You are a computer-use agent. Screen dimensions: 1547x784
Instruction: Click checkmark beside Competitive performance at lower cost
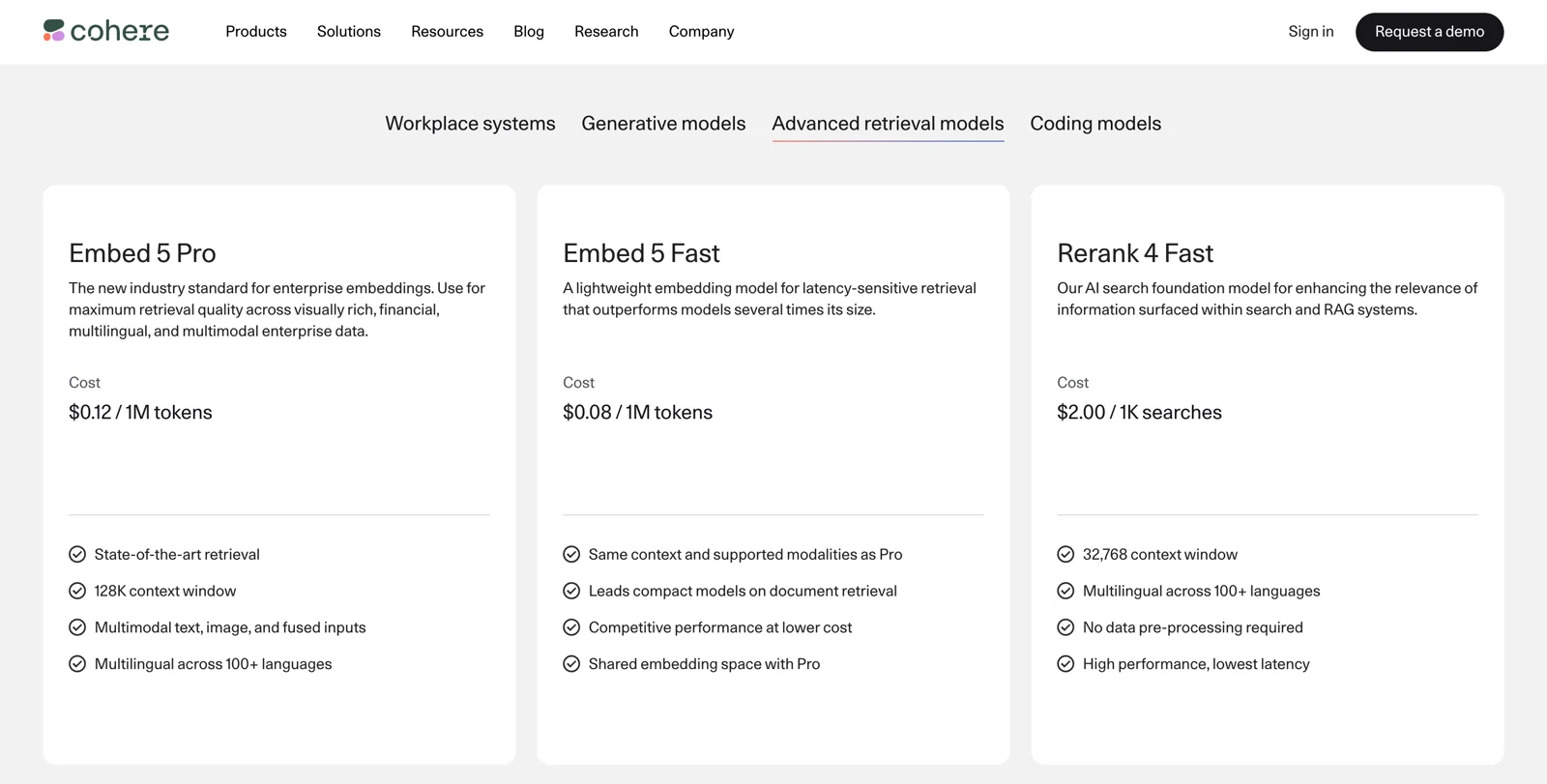pyautogui.click(x=571, y=627)
